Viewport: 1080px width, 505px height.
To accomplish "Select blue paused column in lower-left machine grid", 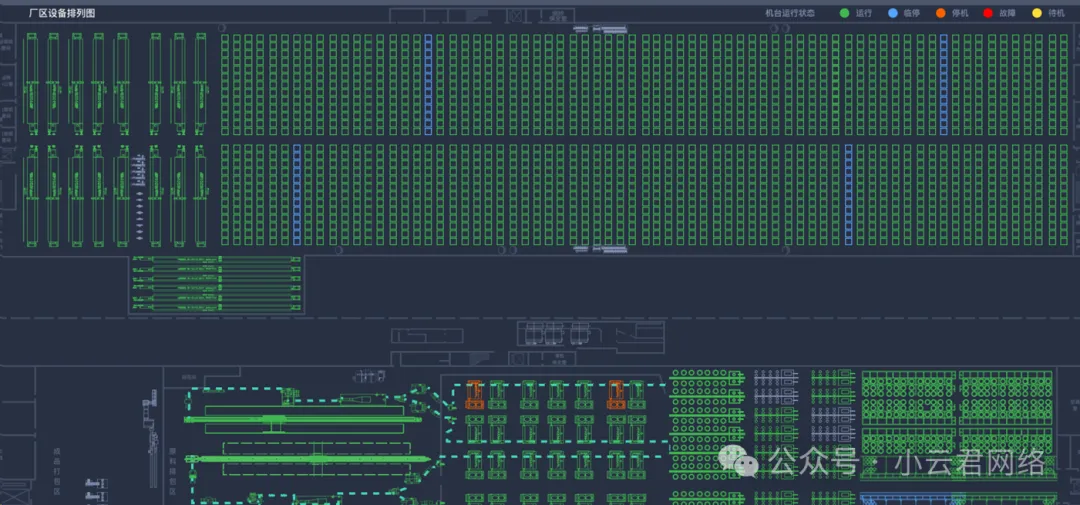I will coord(296,194).
